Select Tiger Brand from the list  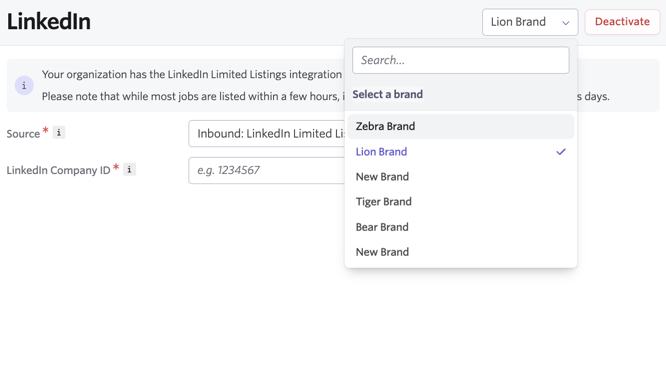[460, 202]
